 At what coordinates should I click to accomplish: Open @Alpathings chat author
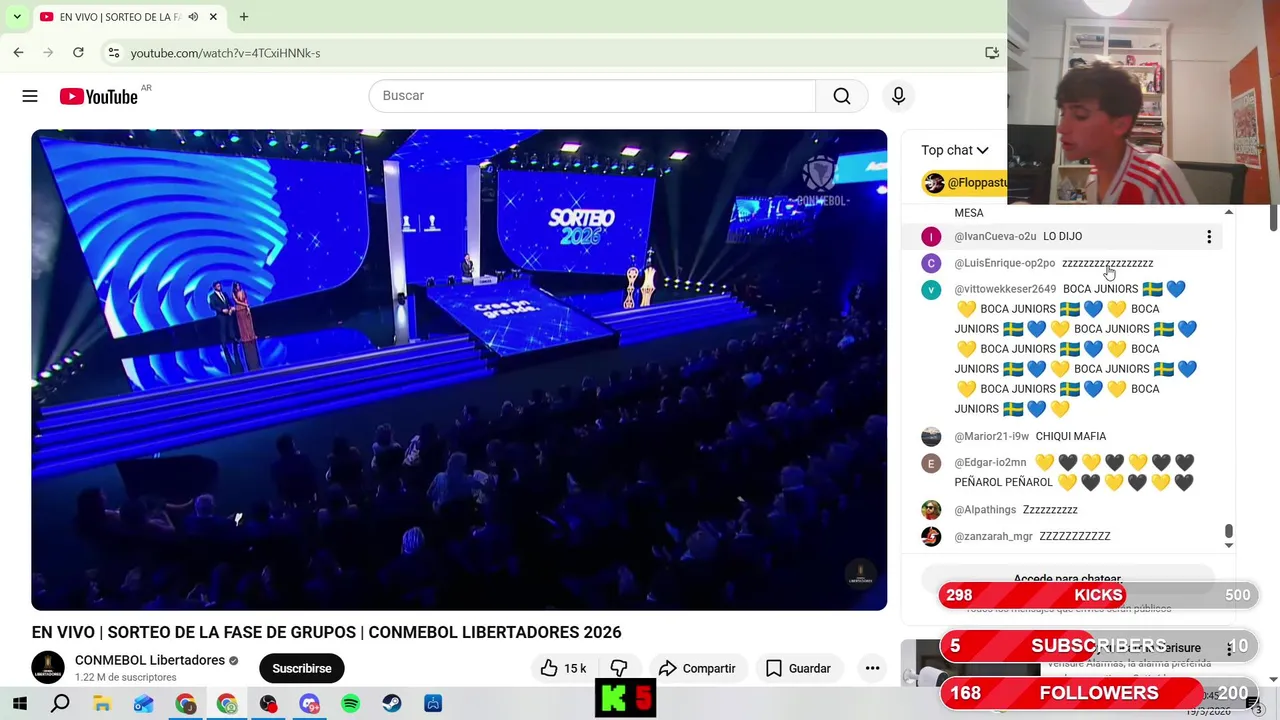tap(985, 509)
